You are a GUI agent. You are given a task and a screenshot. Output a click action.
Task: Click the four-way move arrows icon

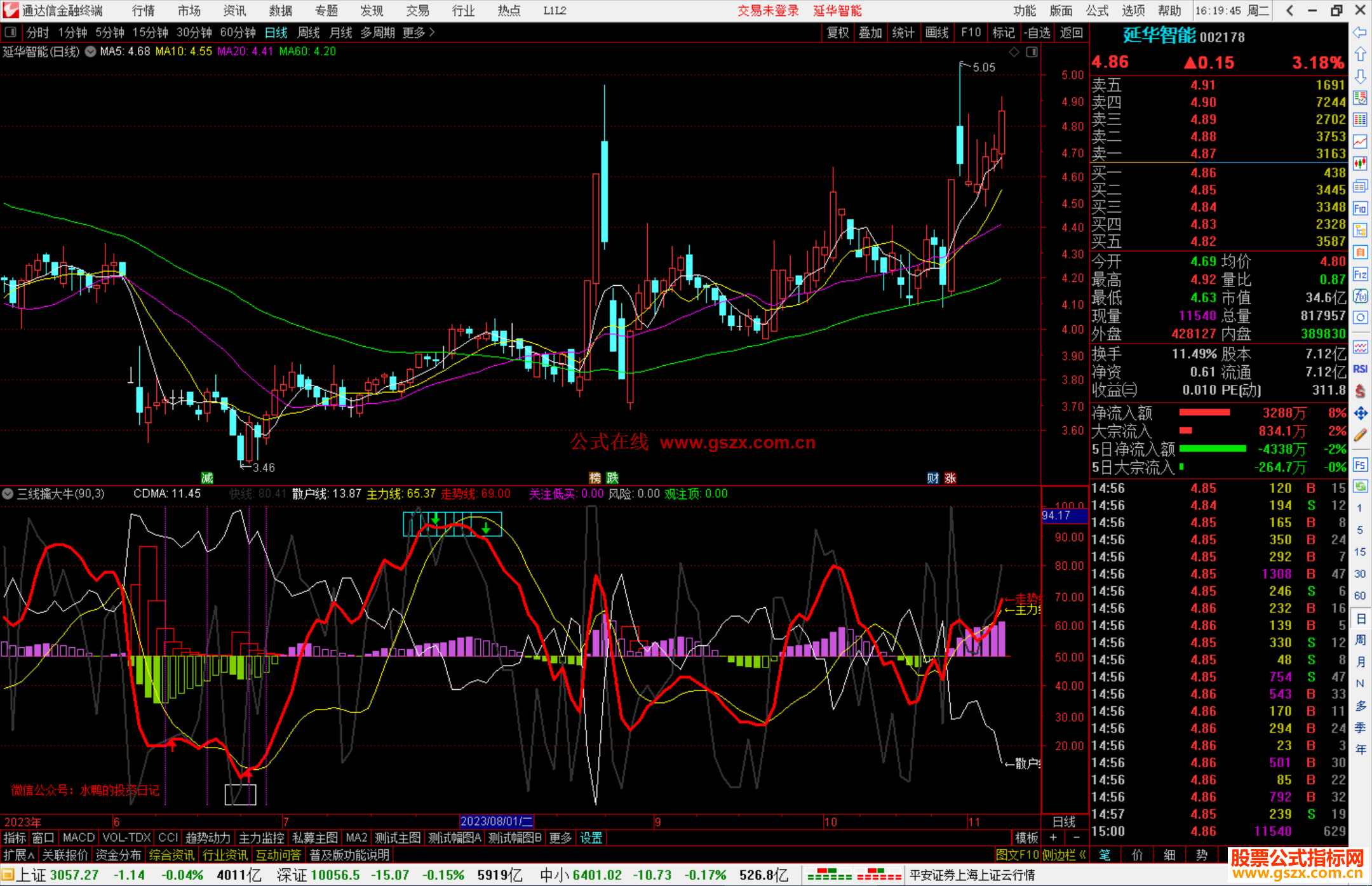pos(1360,413)
